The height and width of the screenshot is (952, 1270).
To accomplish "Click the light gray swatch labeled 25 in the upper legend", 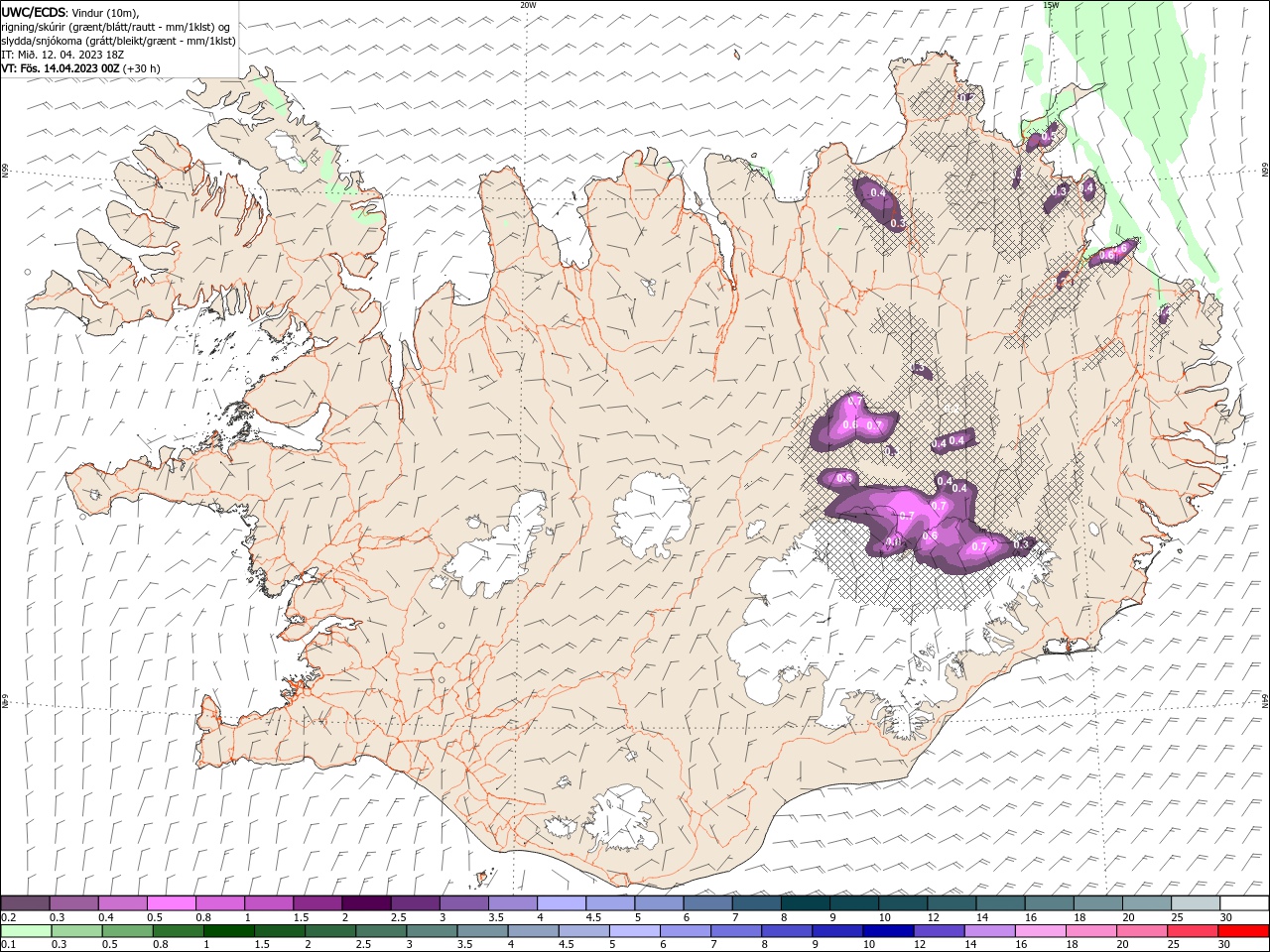I will pos(1196,903).
